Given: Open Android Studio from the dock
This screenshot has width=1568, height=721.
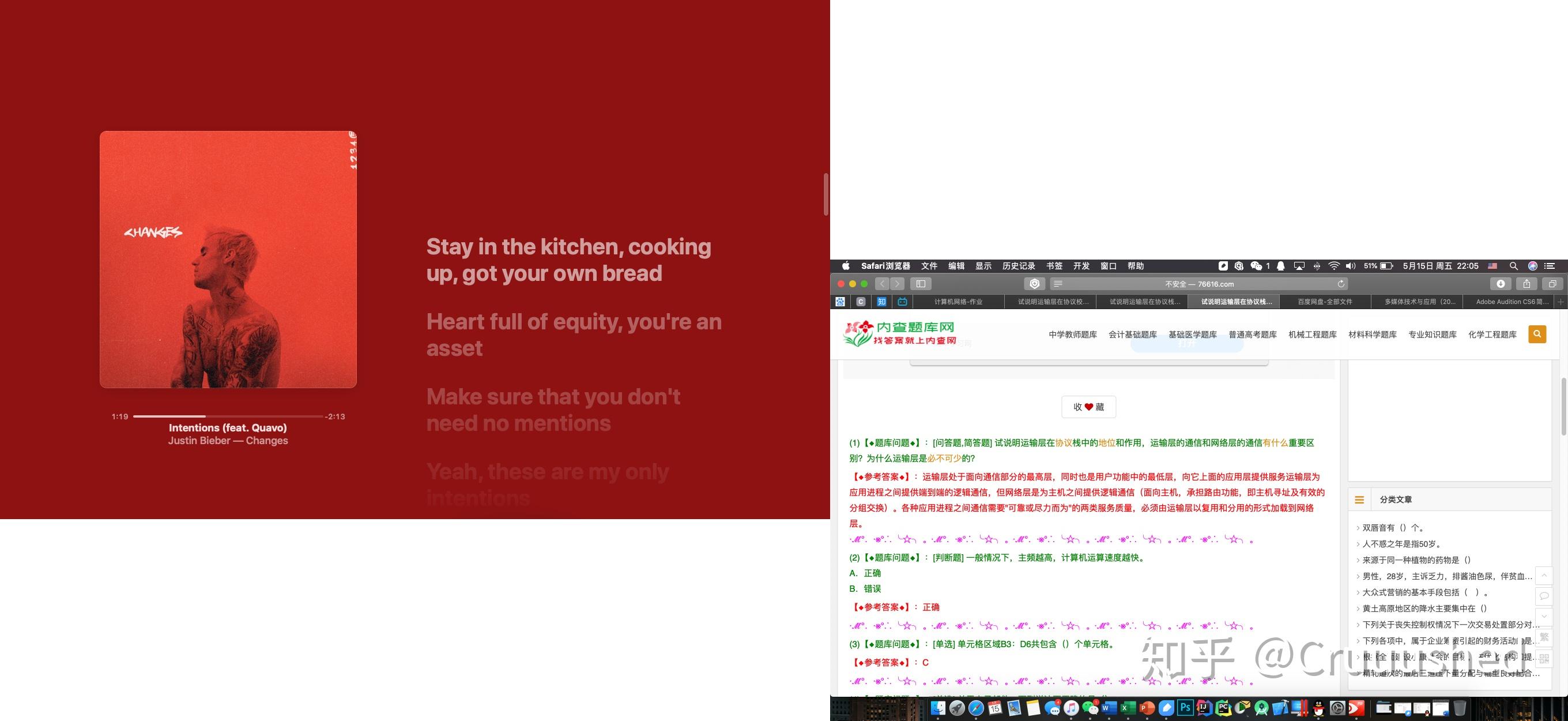Looking at the screenshot, I should pos(1262,708).
